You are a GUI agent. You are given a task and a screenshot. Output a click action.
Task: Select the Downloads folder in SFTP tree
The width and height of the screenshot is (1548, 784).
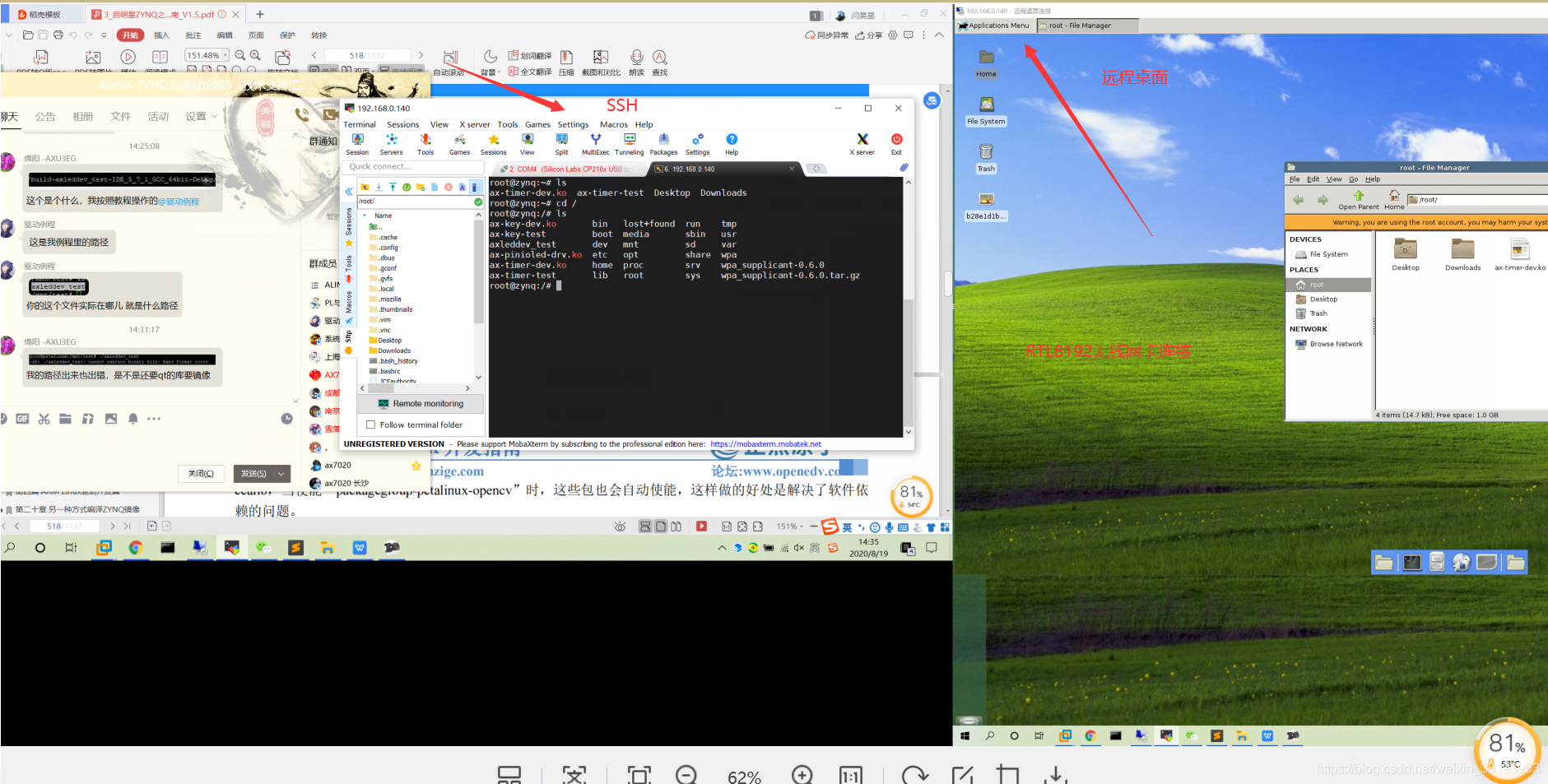(x=389, y=350)
